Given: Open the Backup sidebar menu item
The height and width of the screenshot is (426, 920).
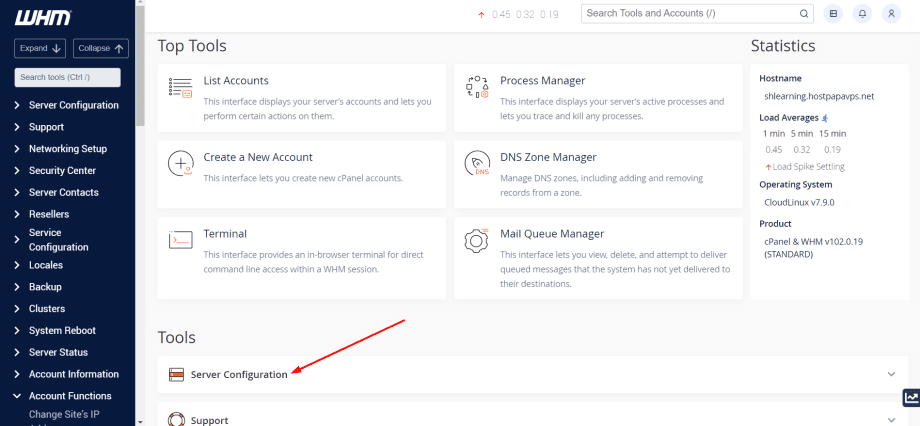Looking at the screenshot, I should click(45, 287).
